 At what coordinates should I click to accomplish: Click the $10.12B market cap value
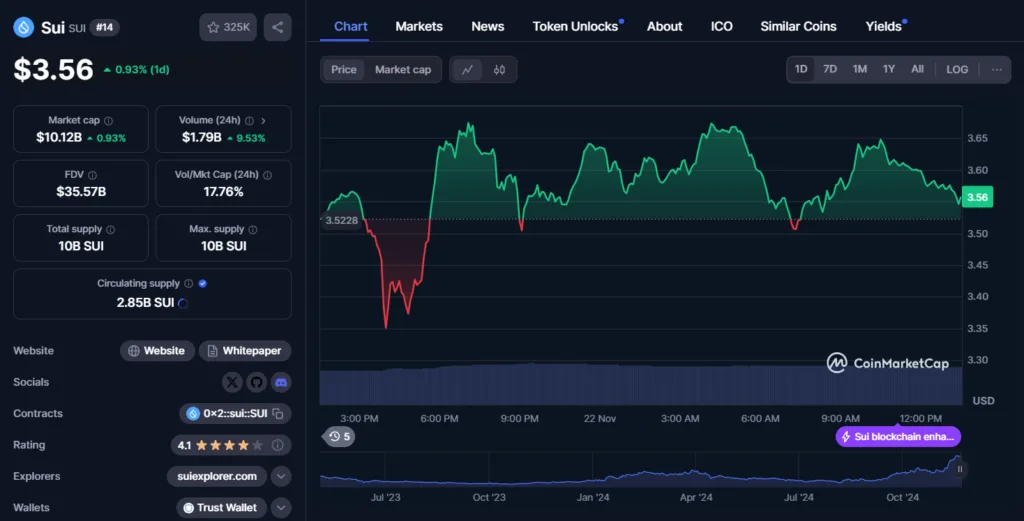click(x=59, y=138)
